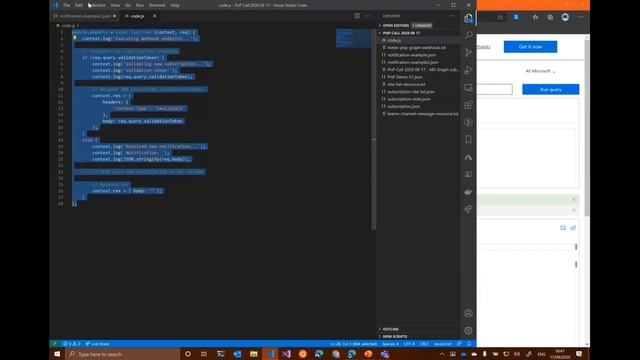640x360 pixels.
Task: Click the editor minimap preview
Action: tap(353, 38)
